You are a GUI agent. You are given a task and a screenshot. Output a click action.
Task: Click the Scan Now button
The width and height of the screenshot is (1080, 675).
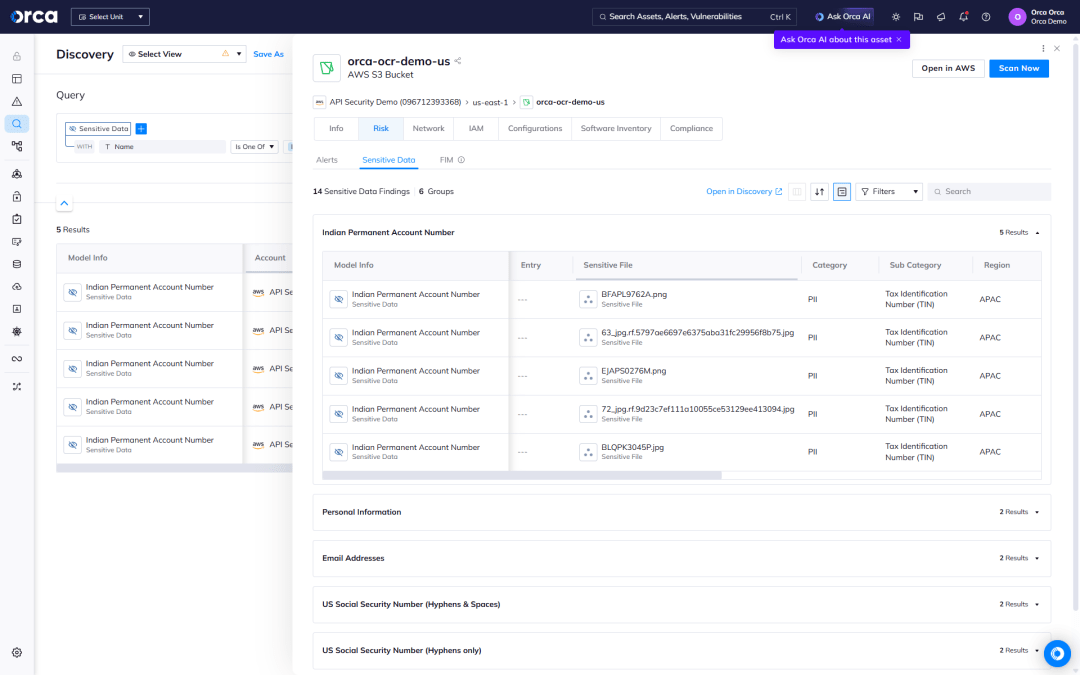[1019, 68]
